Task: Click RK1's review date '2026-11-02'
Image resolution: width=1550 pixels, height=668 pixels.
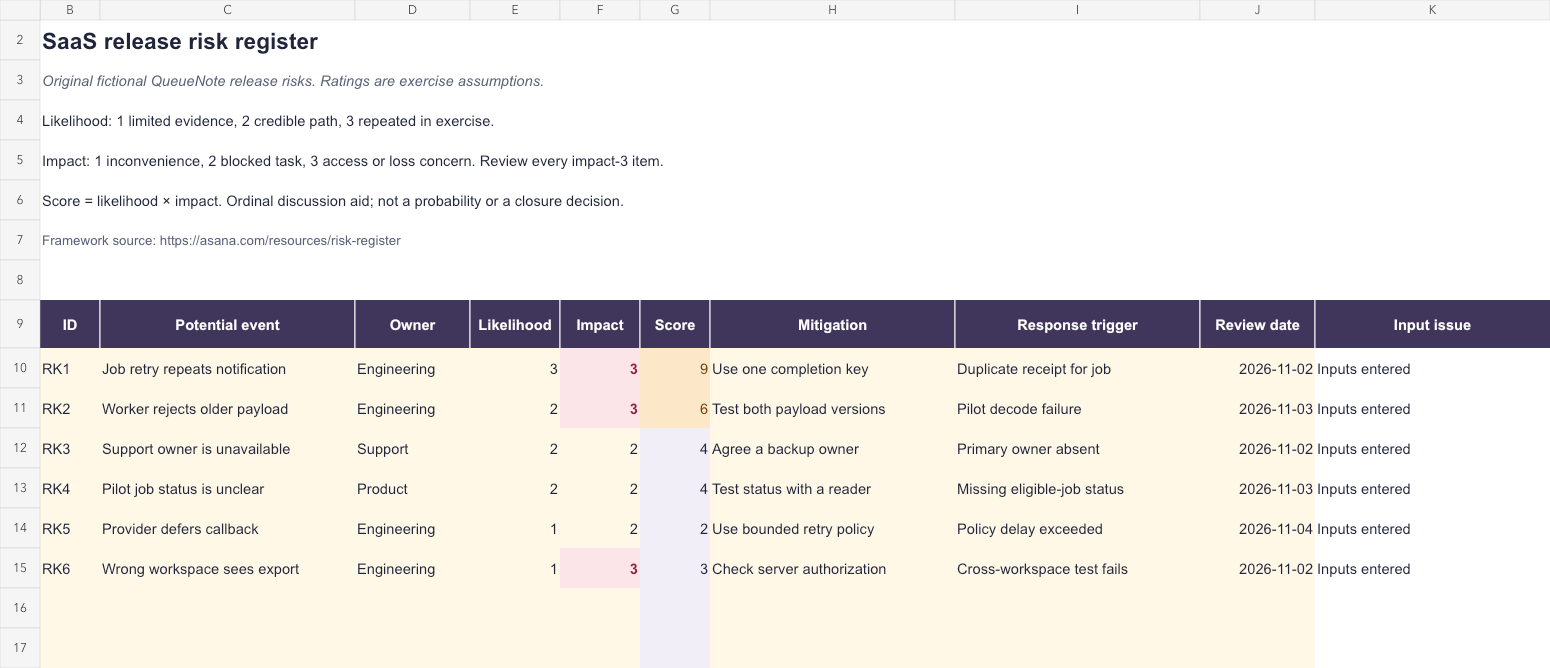Action: click(x=1257, y=369)
